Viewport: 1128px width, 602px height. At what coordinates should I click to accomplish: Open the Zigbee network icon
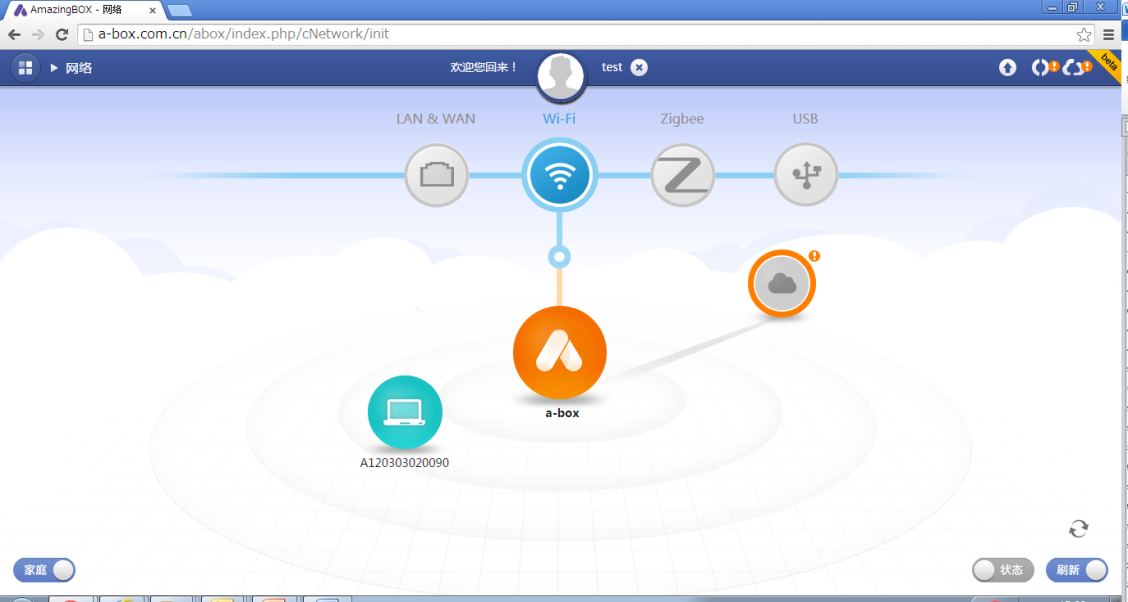pyautogui.click(x=682, y=176)
